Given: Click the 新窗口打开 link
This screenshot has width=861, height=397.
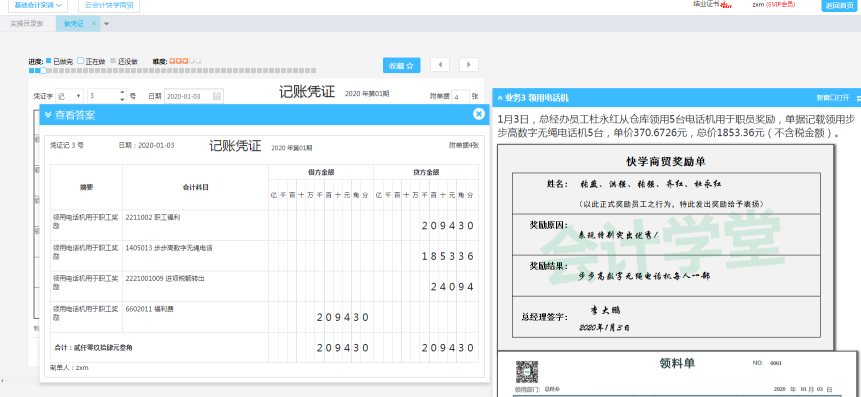Looking at the screenshot, I should 833,98.
